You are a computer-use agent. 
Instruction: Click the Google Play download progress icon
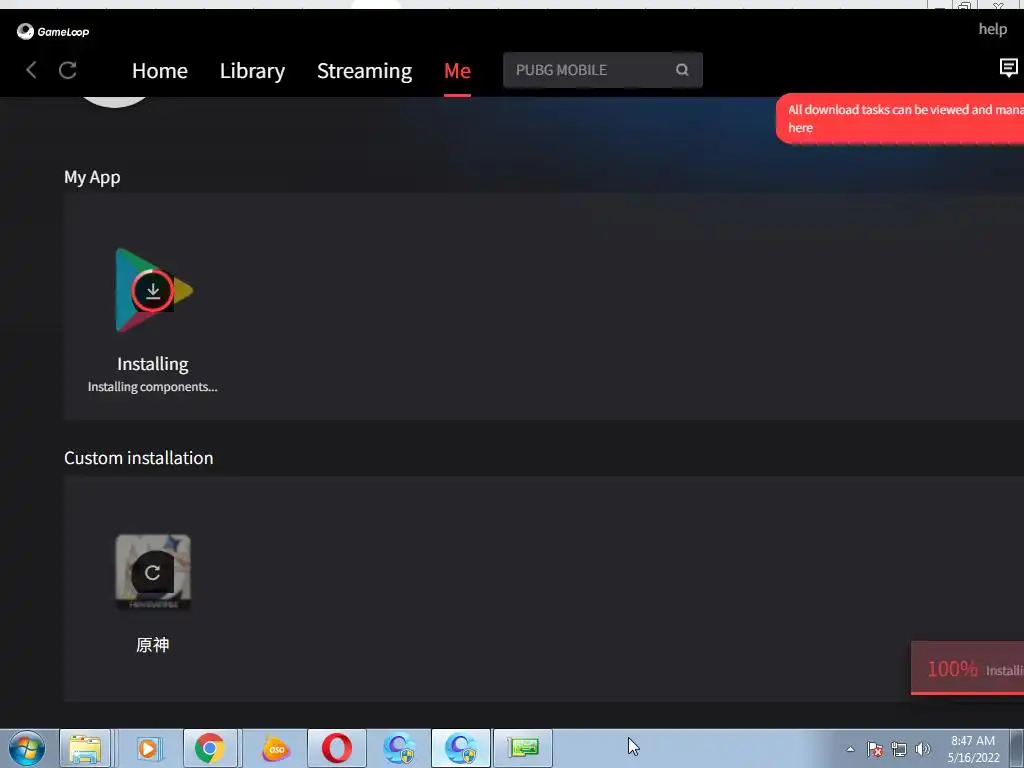153,291
